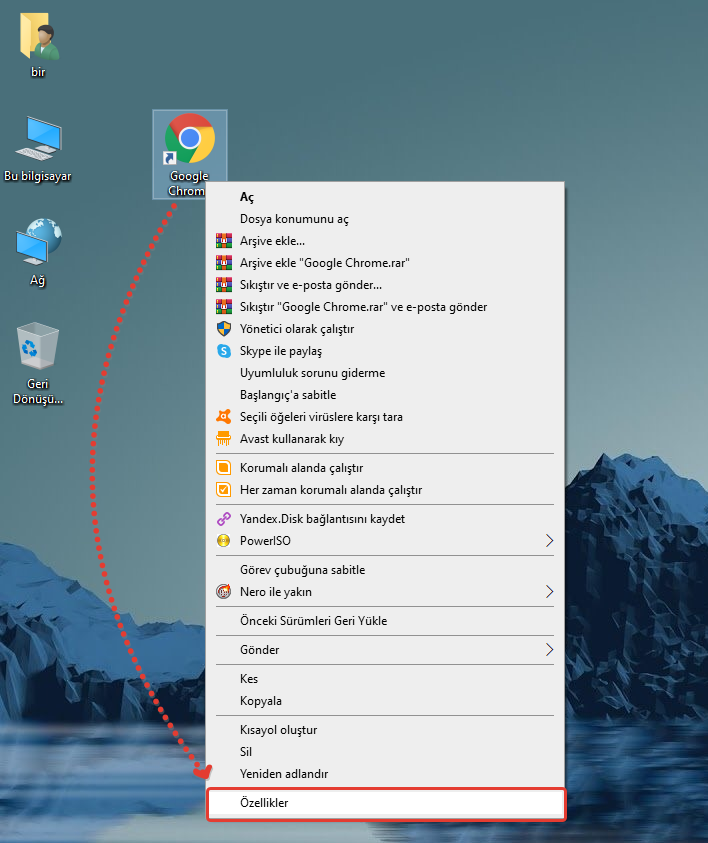Select the Bu bilgisayar desktop icon
Screen dimensions: 708x843
pos(38,141)
